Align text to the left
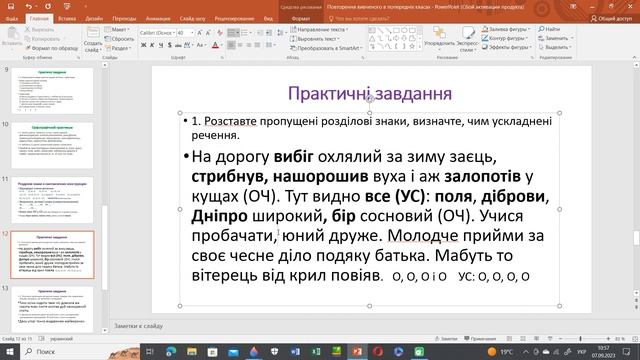The height and width of the screenshot is (360, 640). (x=231, y=45)
